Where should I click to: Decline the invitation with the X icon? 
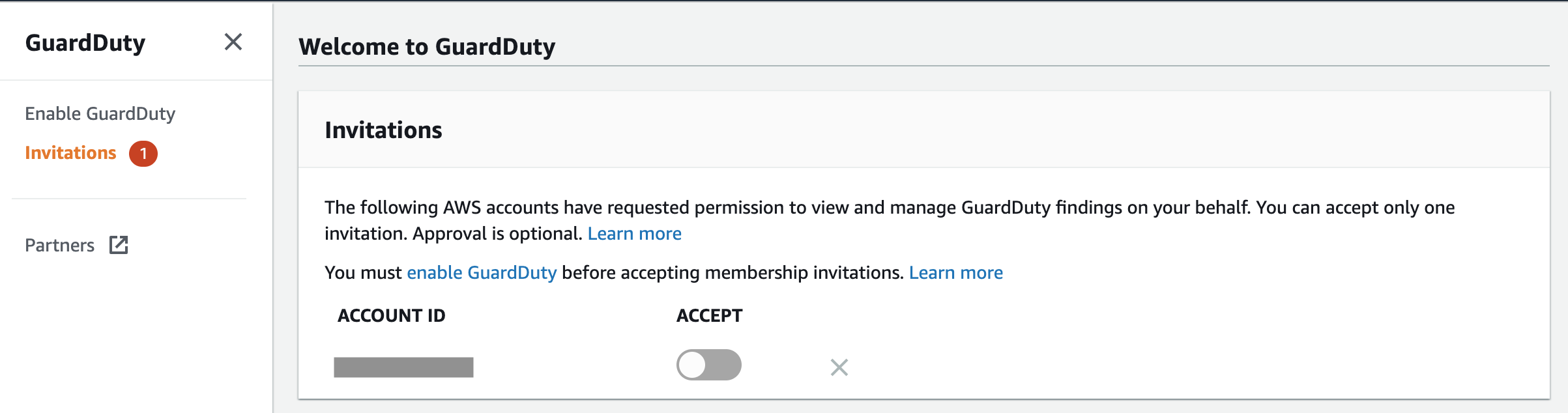(x=839, y=367)
